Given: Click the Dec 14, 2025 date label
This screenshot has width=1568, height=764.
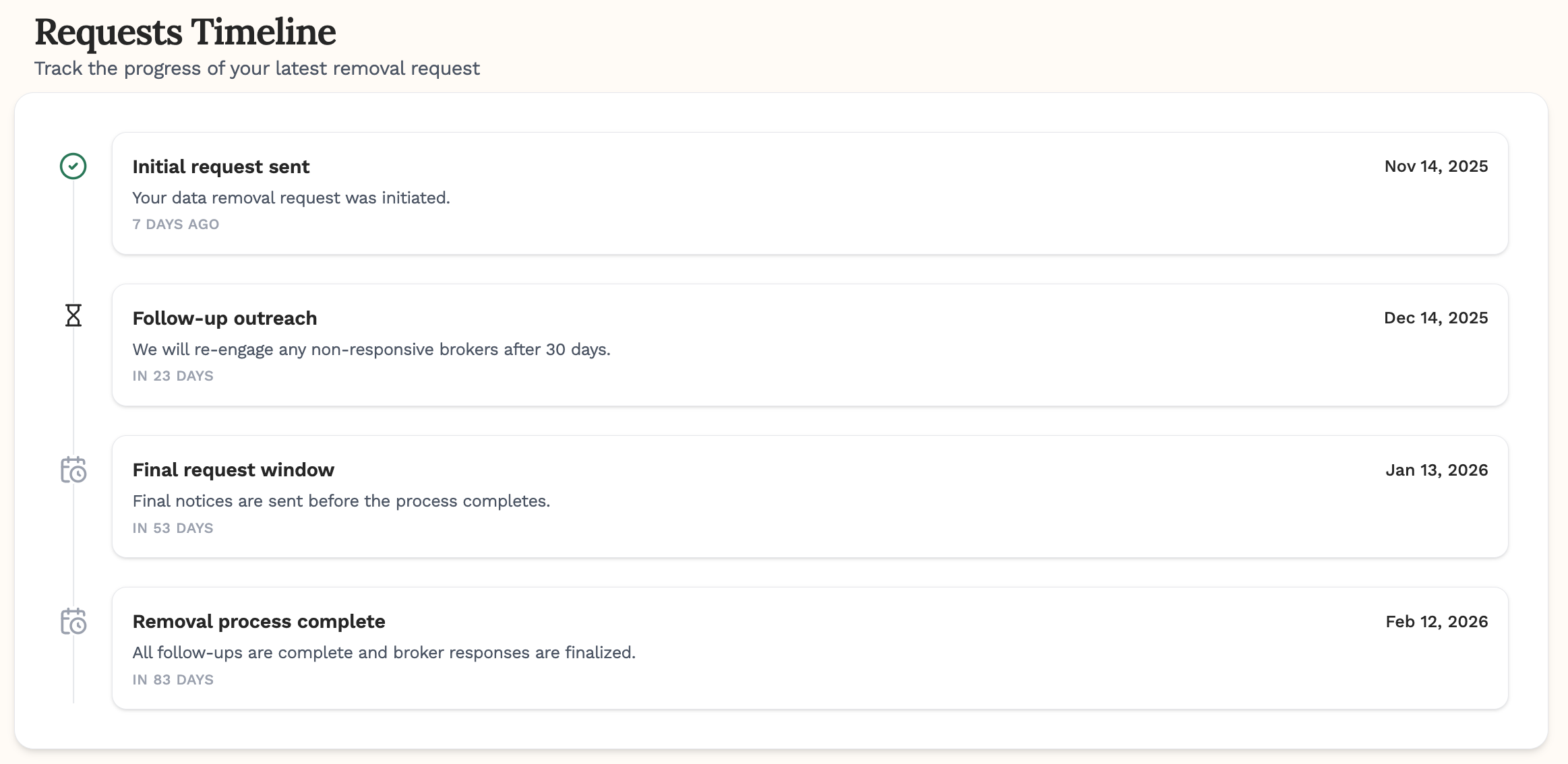Looking at the screenshot, I should point(1435,318).
